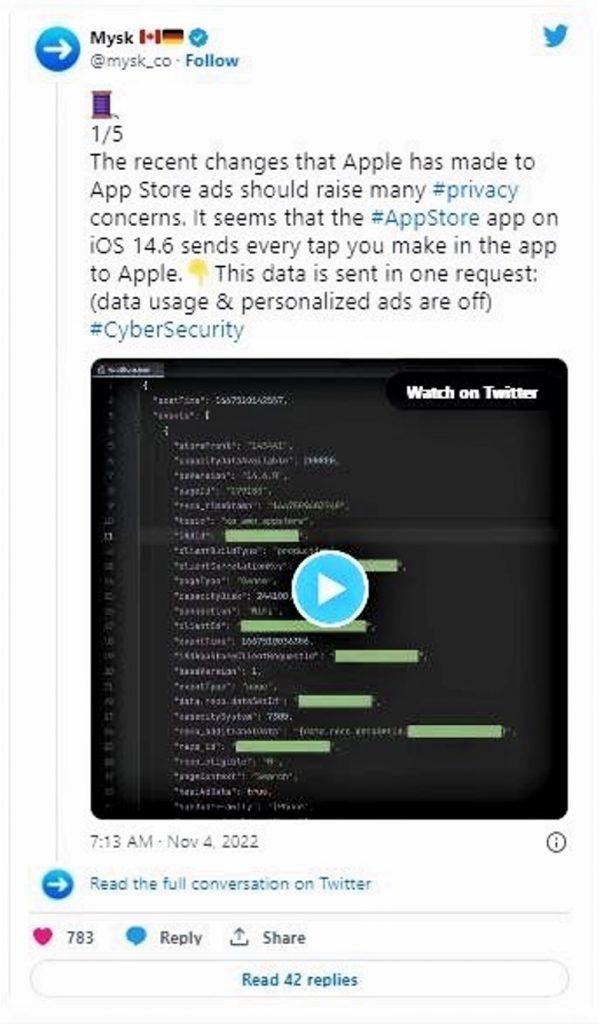Click the Mysk profile avatar
This screenshot has width=600, height=1024.
(x=57, y=48)
